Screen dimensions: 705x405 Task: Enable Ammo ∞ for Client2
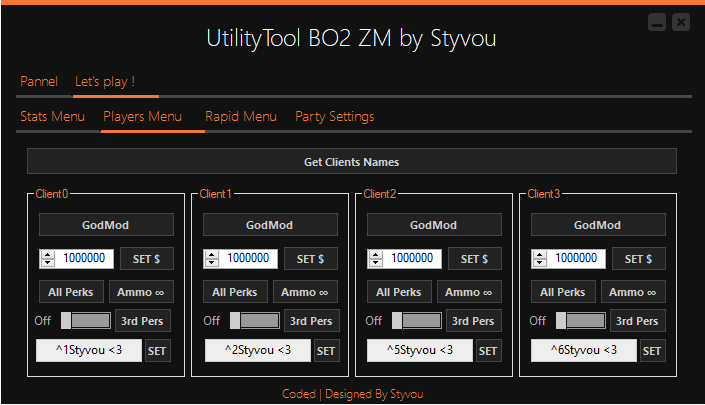click(469, 292)
